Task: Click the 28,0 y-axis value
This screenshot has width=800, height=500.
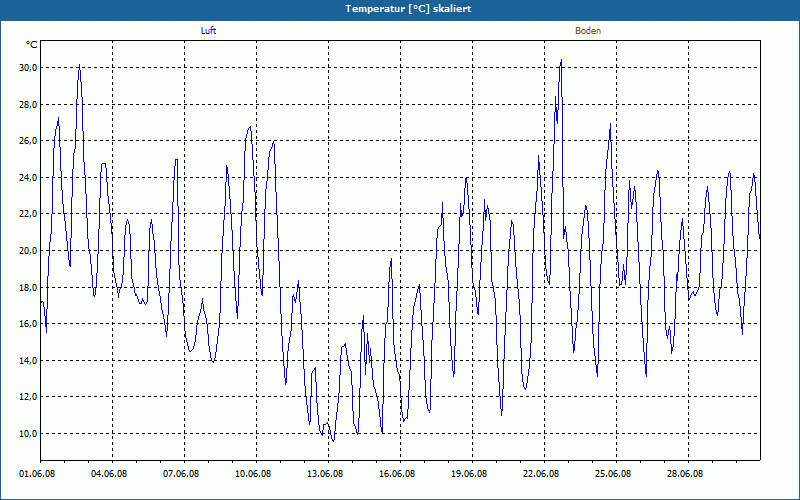Action: (x=28, y=105)
